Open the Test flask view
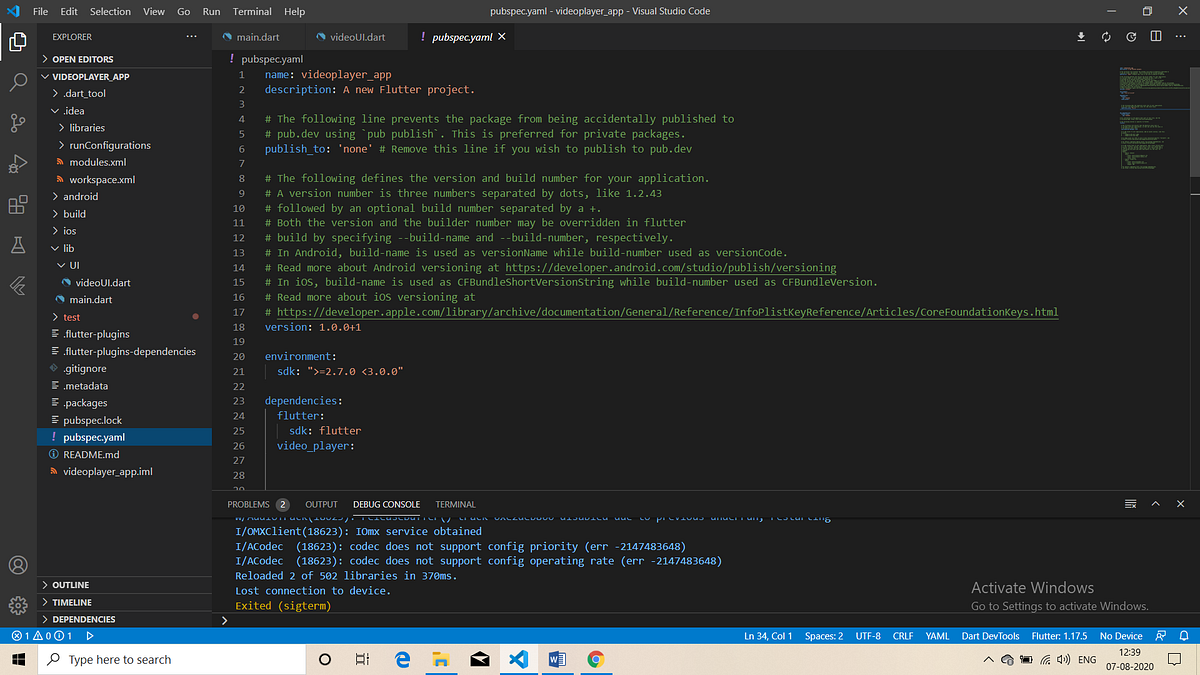 point(17,245)
